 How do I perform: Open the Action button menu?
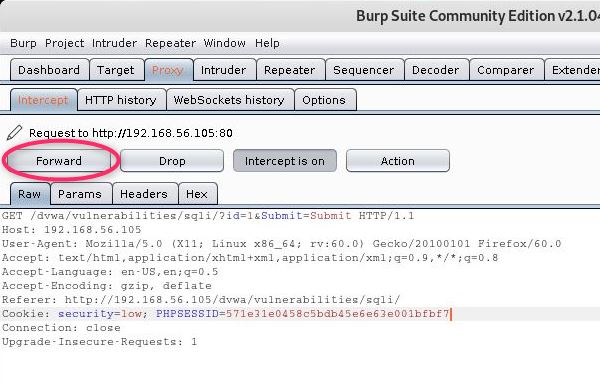pyautogui.click(x=398, y=161)
